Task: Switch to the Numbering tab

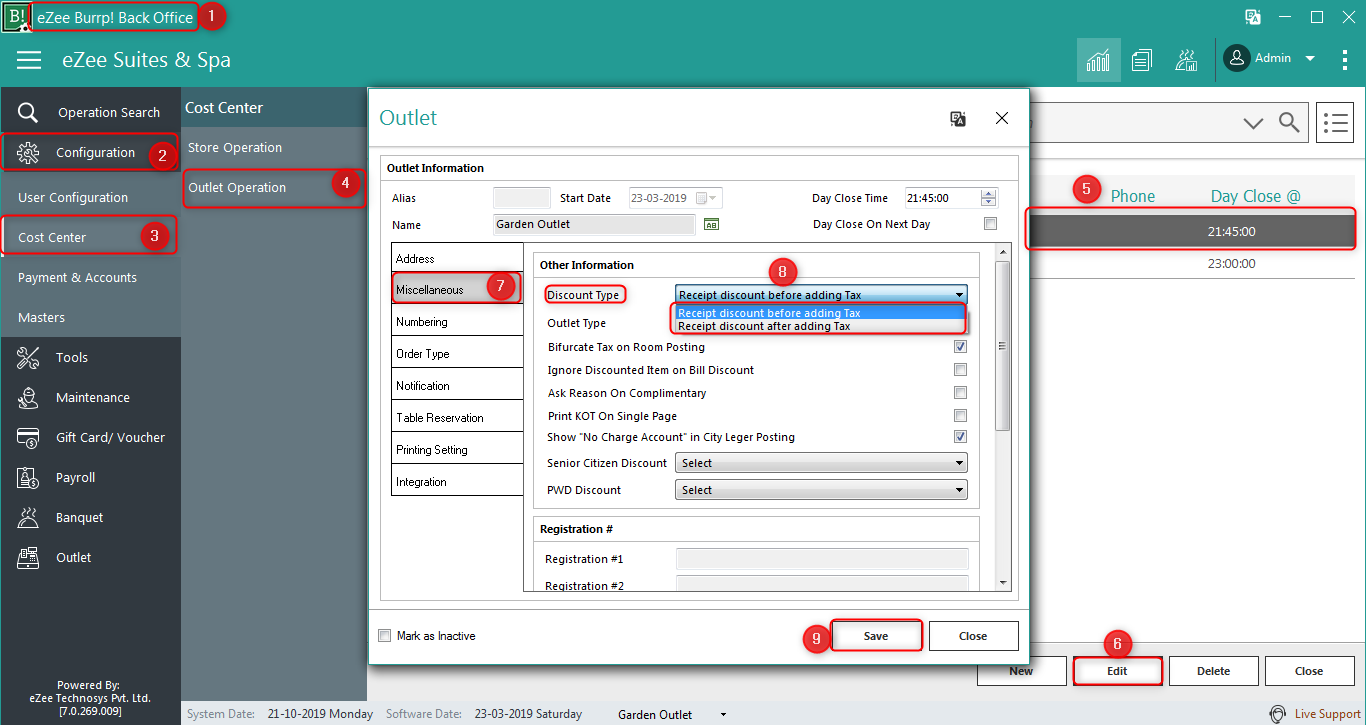Action: pyautogui.click(x=457, y=322)
